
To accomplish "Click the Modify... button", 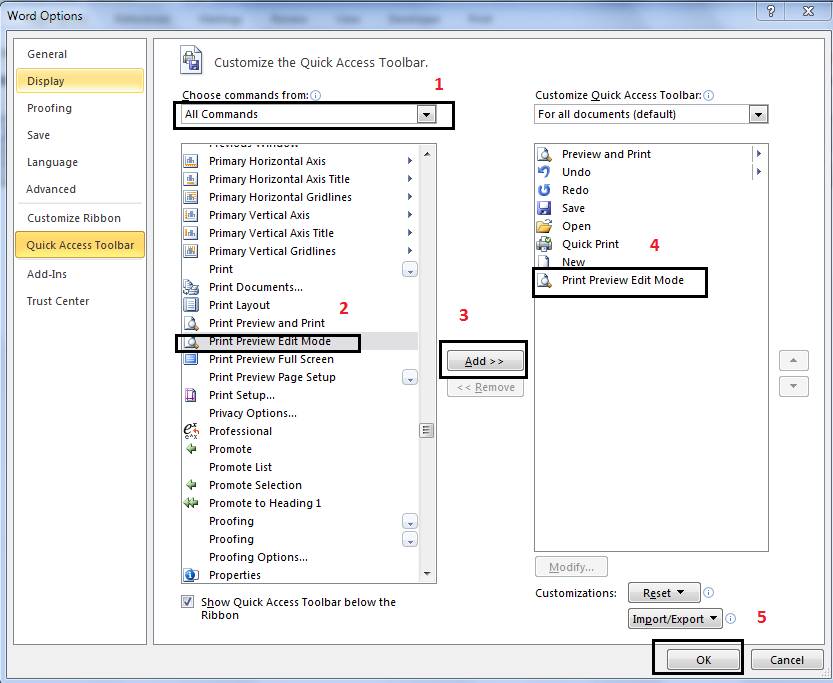I will click(571, 567).
